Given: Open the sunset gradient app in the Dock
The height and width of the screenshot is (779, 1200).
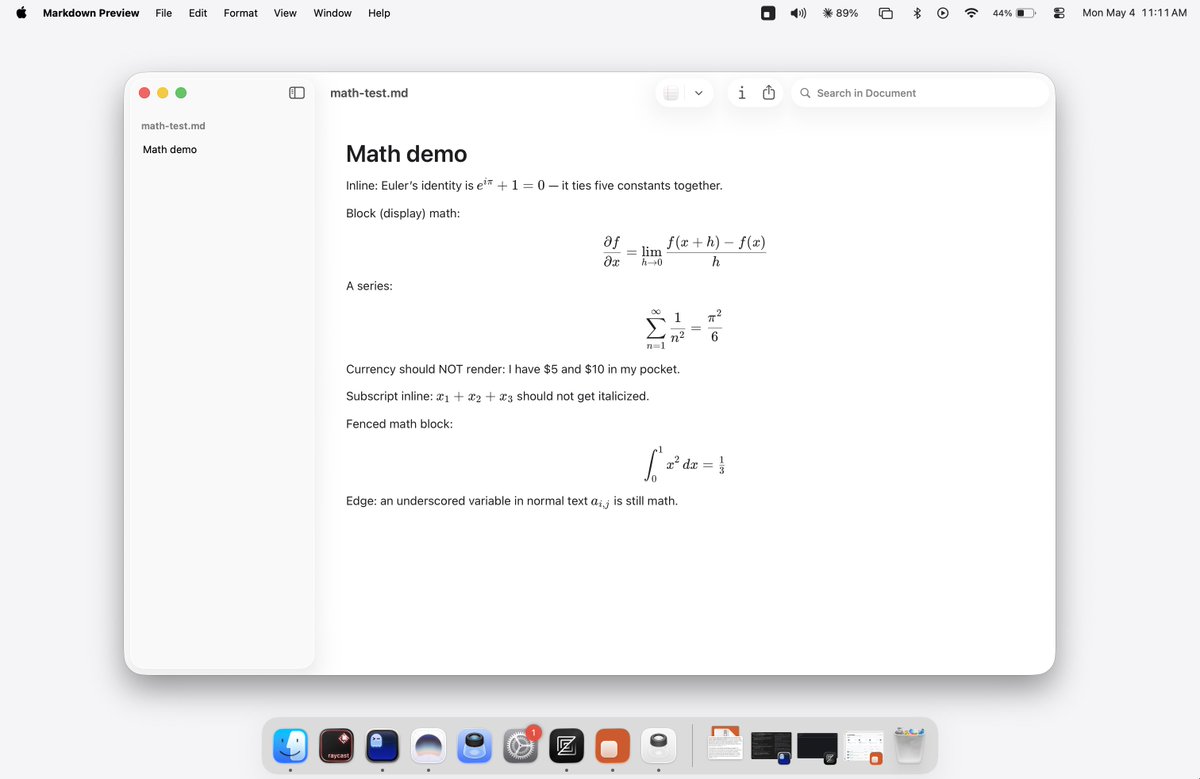Looking at the screenshot, I should pyautogui.click(x=429, y=745).
